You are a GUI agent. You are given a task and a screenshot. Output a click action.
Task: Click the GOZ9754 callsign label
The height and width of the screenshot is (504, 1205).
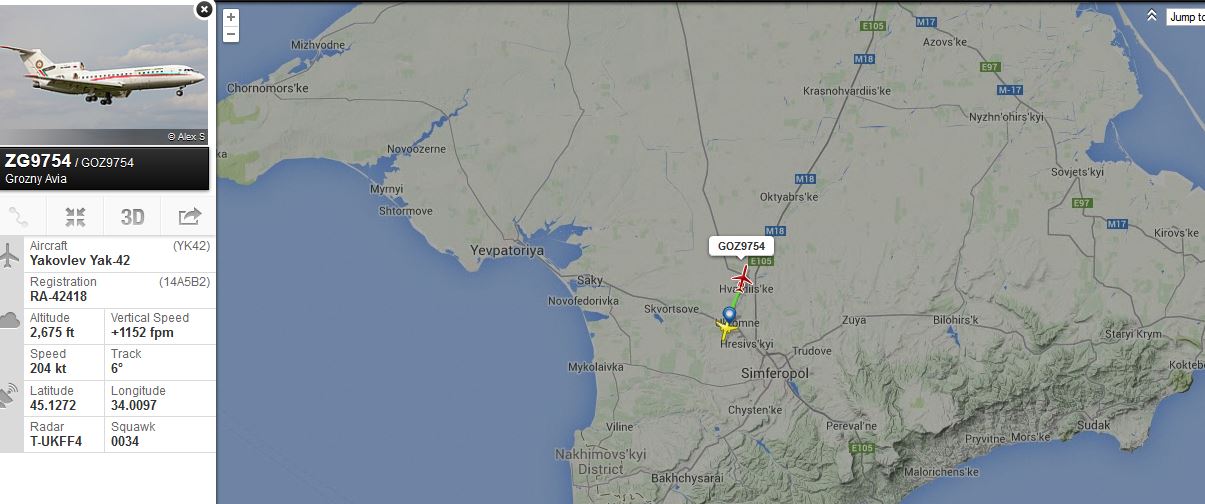tap(741, 245)
